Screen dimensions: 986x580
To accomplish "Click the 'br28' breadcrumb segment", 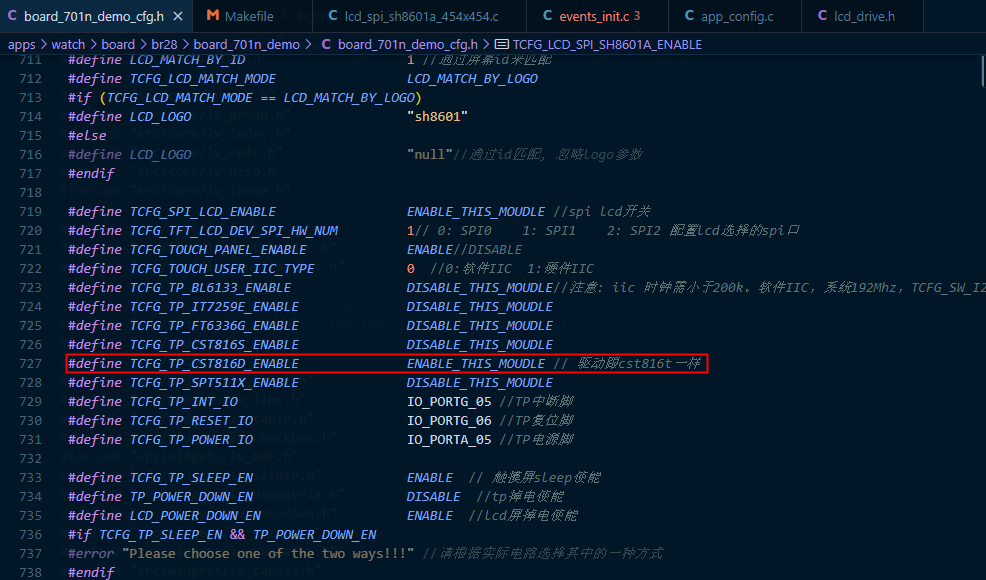I will [x=164, y=45].
